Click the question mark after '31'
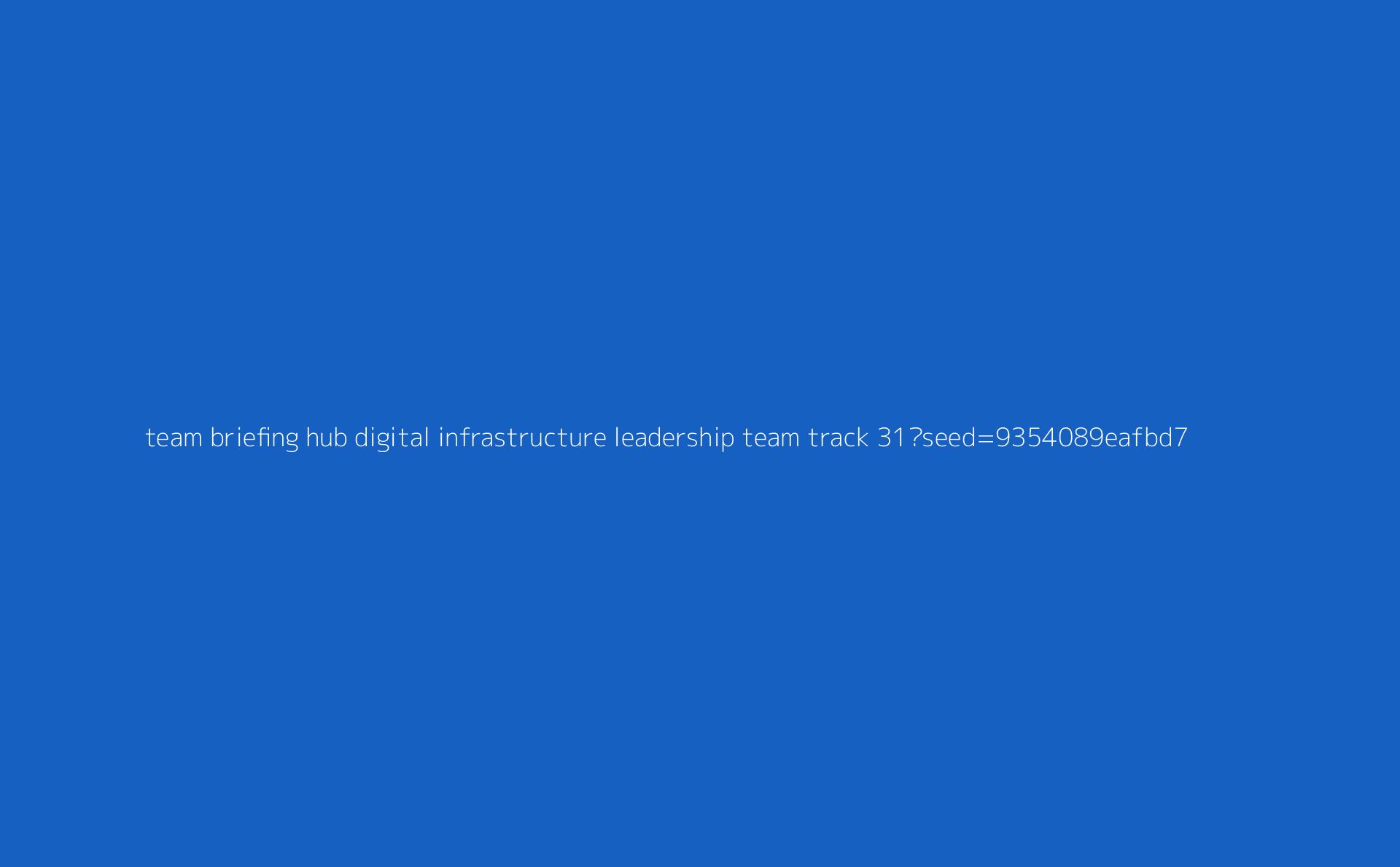 (x=914, y=438)
